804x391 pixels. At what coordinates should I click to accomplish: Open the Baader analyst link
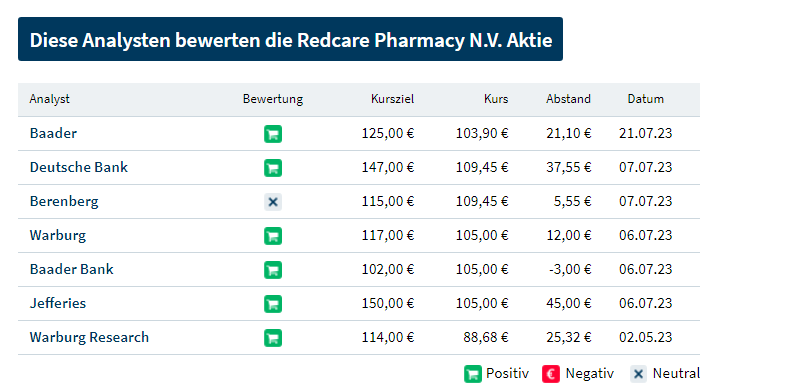(x=53, y=133)
